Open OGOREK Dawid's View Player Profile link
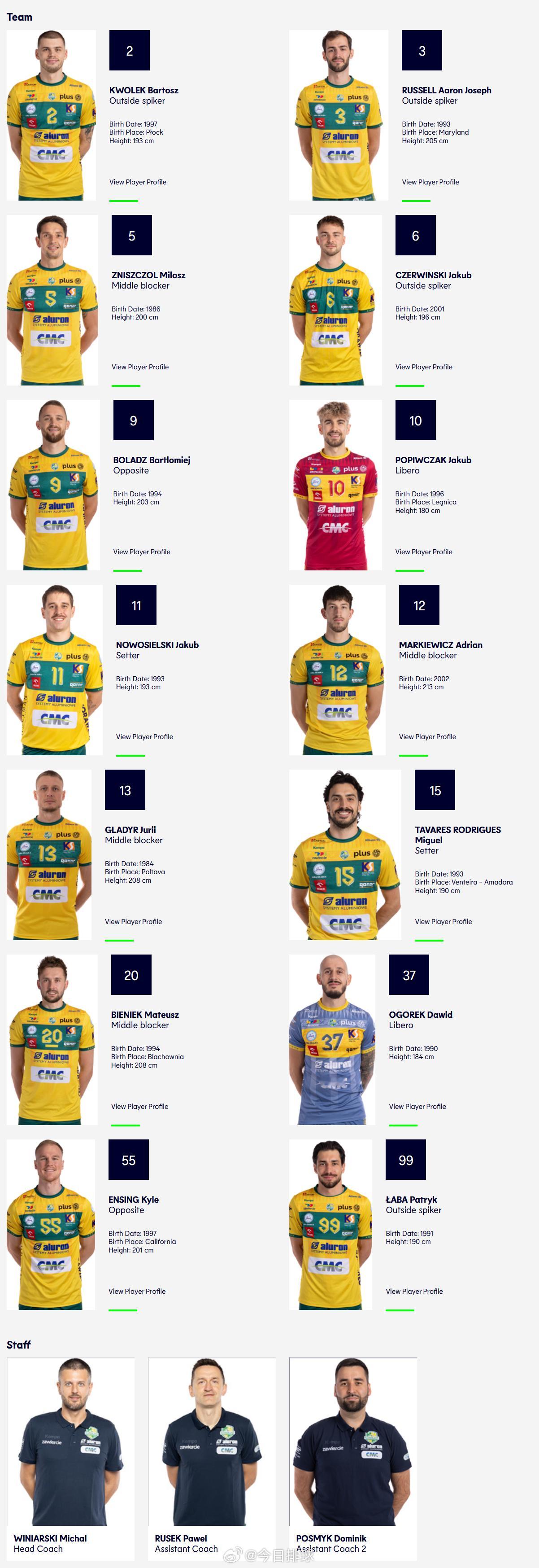 coord(417,1107)
